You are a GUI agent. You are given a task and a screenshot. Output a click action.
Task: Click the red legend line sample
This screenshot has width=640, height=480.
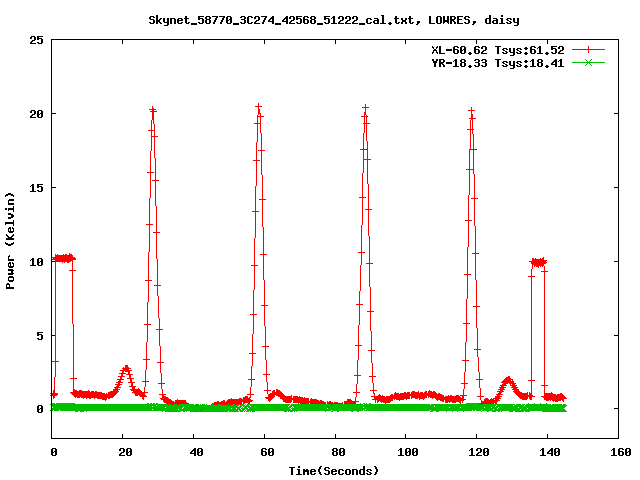pyautogui.click(x=588, y=50)
